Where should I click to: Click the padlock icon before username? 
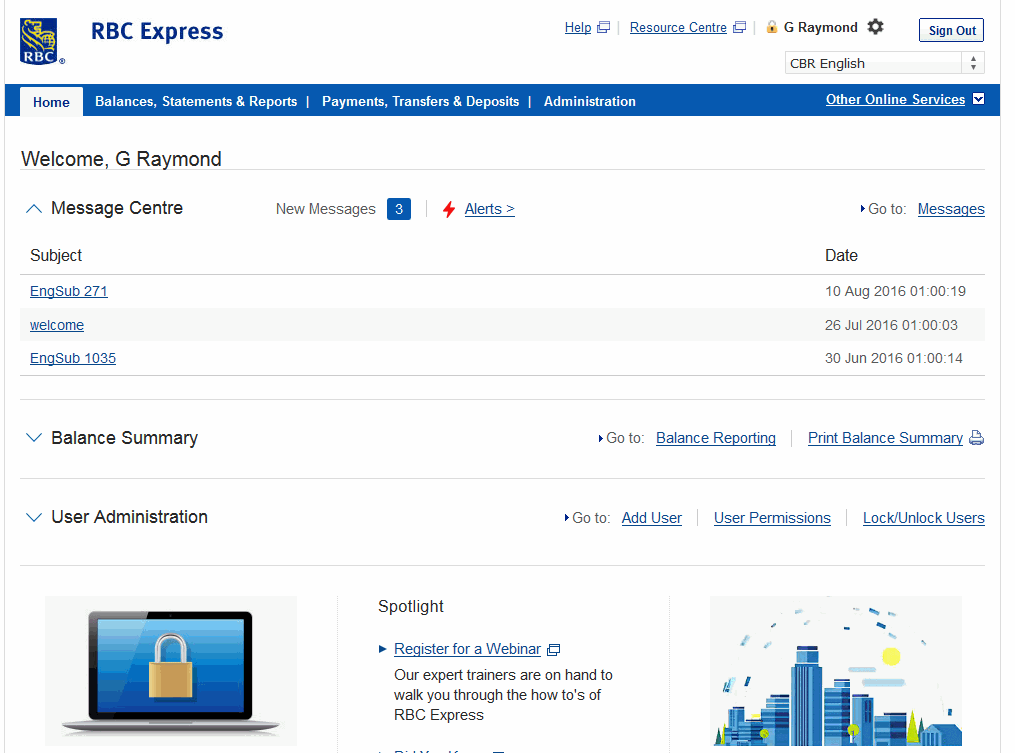click(771, 27)
